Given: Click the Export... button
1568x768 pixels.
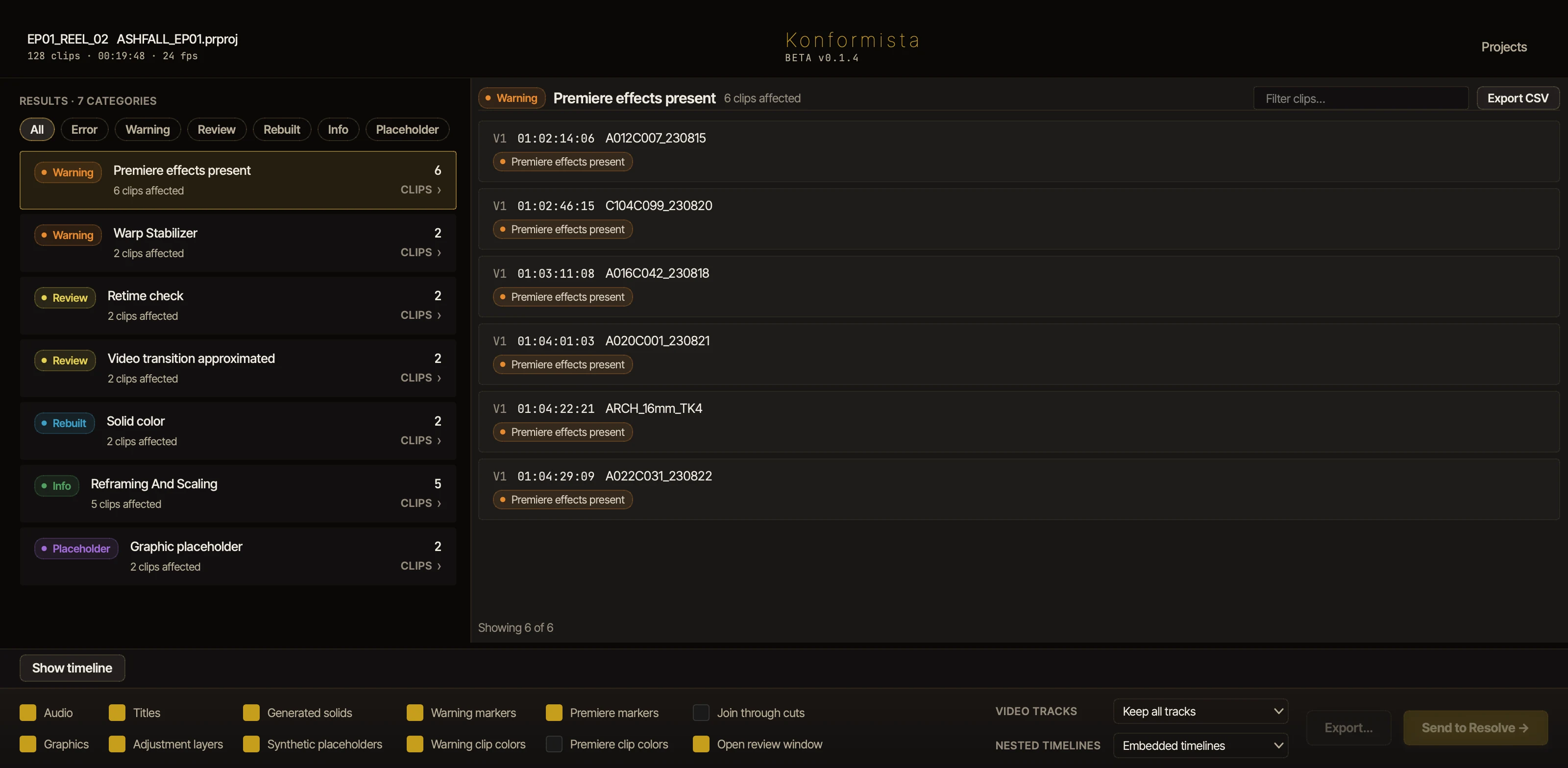Looking at the screenshot, I should (x=1348, y=728).
